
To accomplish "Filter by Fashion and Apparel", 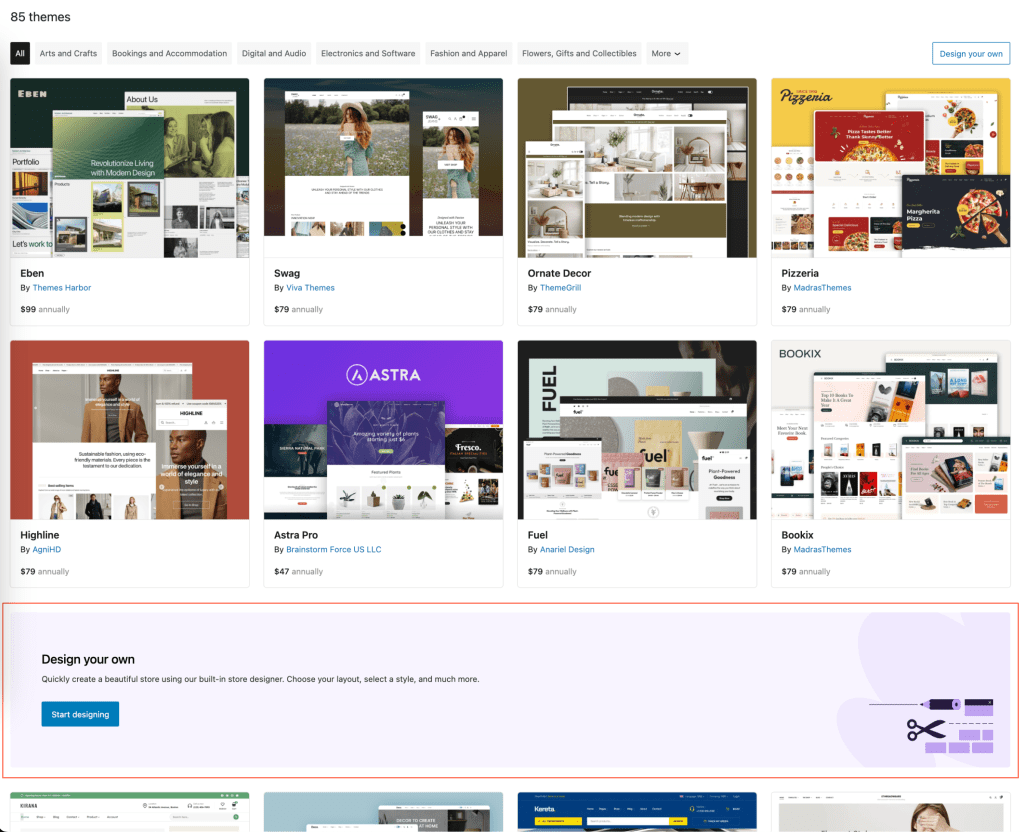I will 468,54.
